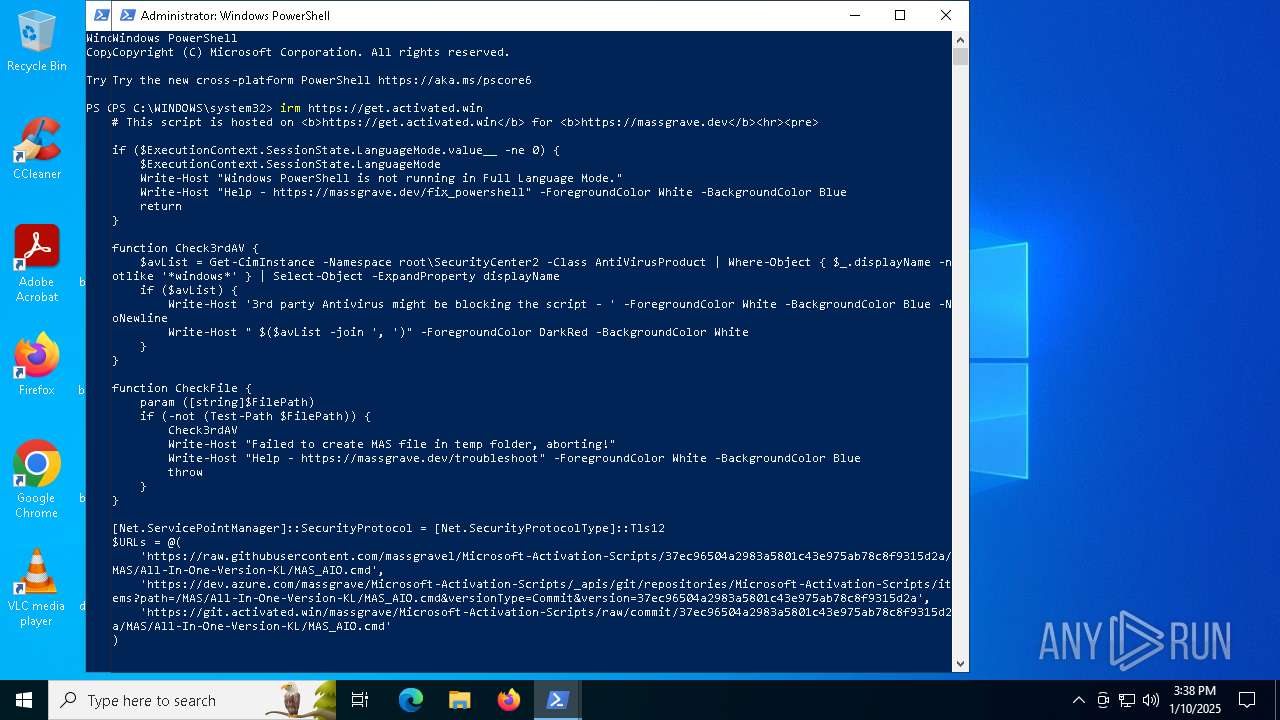Minimize the PowerShell window
This screenshot has height=720, width=1280.
854,15
